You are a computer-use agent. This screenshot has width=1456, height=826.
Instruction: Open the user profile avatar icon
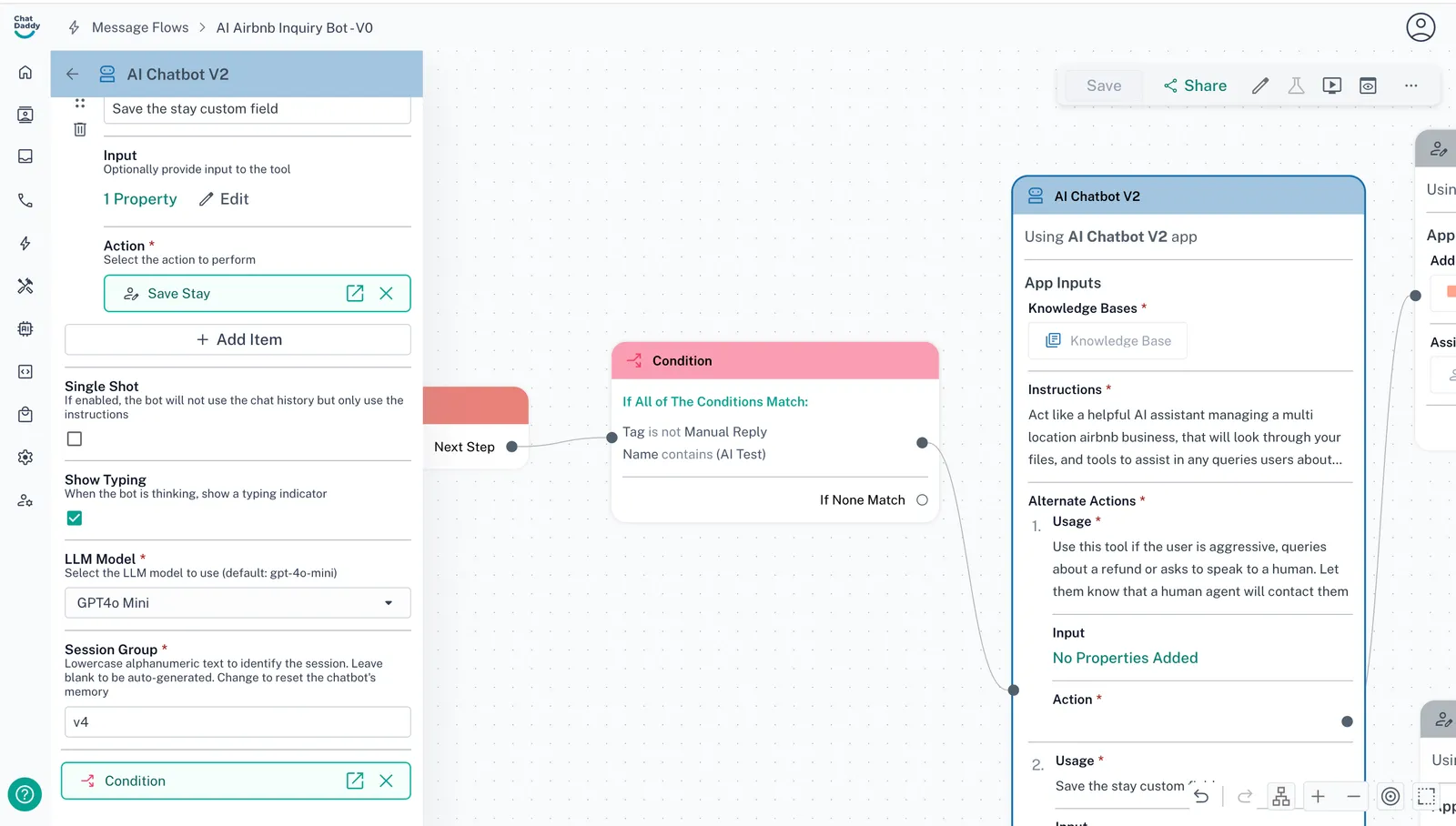click(x=1421, y=27)
